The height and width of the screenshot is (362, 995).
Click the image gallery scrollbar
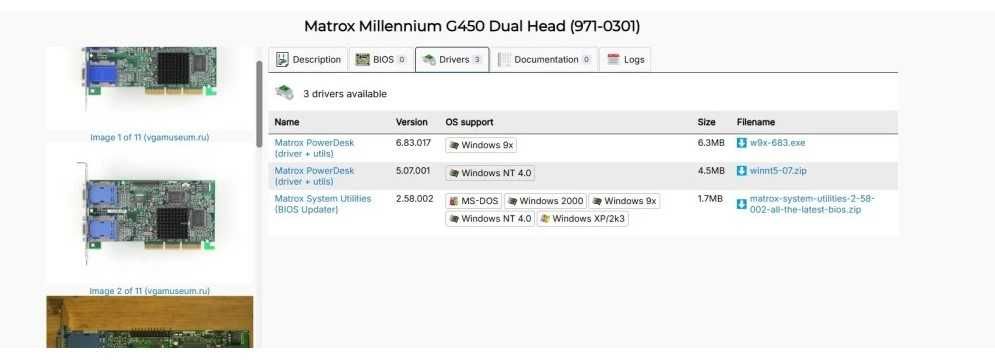pyautogui.click(x=259, y=105)
